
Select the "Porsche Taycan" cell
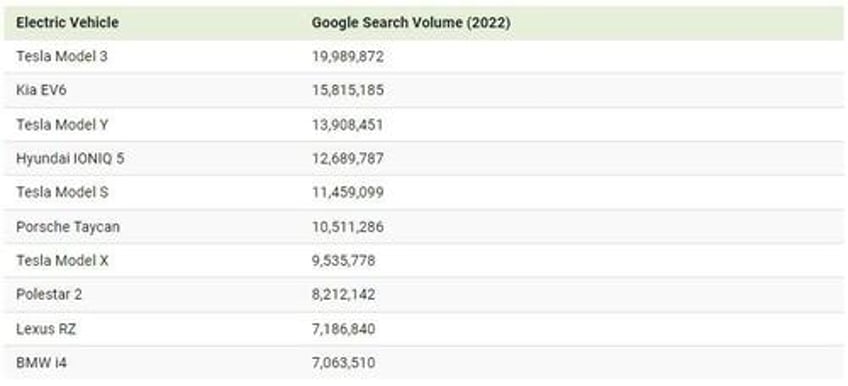coord(68,227)
